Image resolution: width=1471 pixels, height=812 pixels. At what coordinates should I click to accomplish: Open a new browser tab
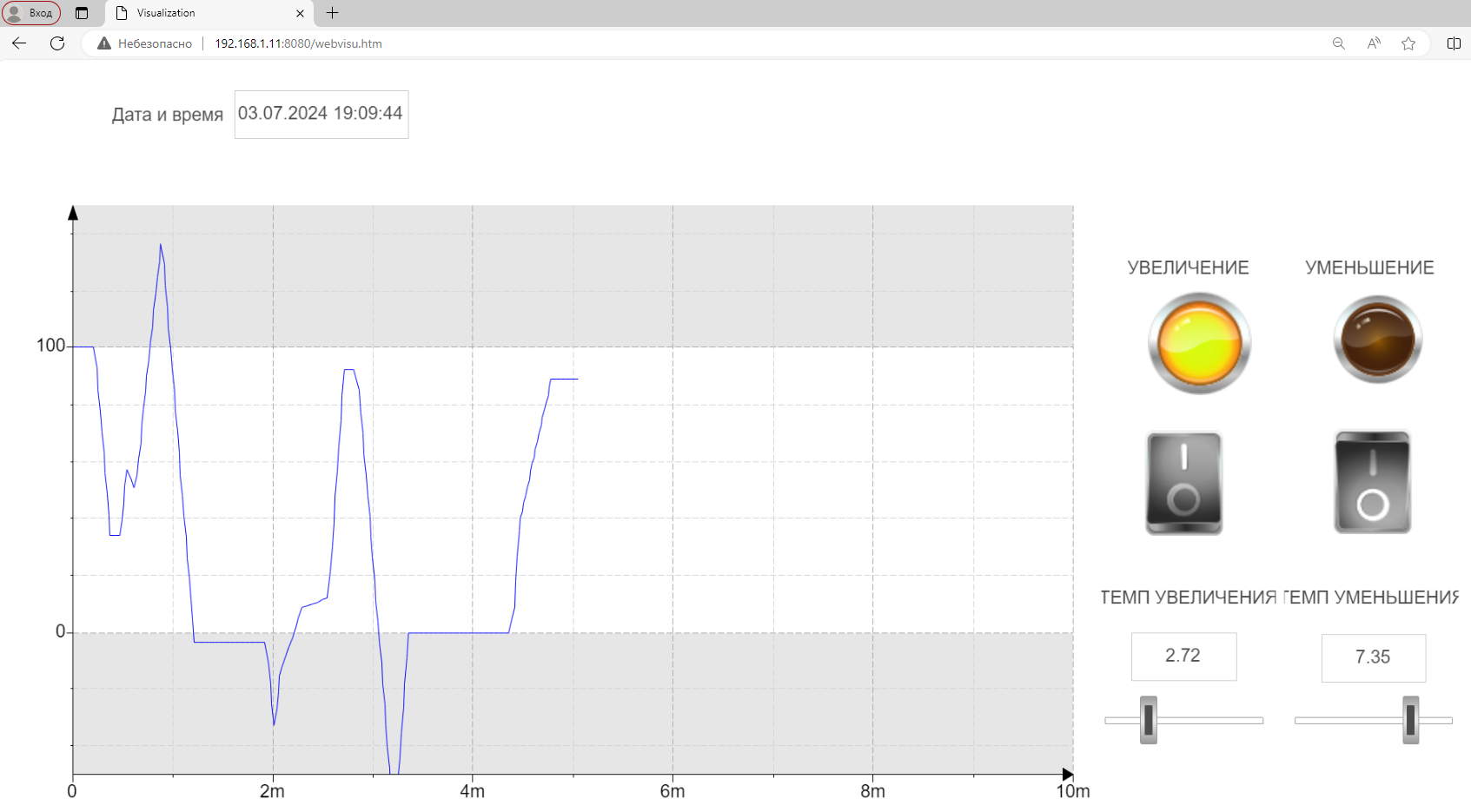click(x=332, y=13)
